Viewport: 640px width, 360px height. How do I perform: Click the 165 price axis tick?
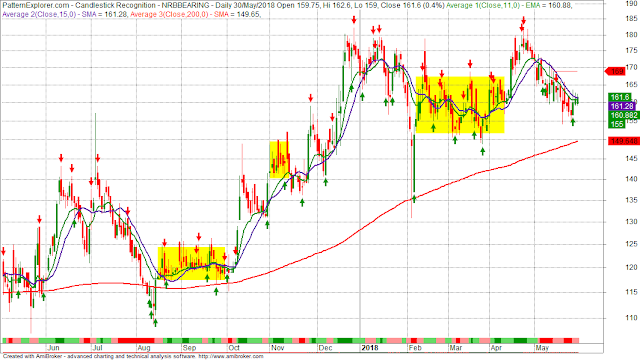point(631,85)
